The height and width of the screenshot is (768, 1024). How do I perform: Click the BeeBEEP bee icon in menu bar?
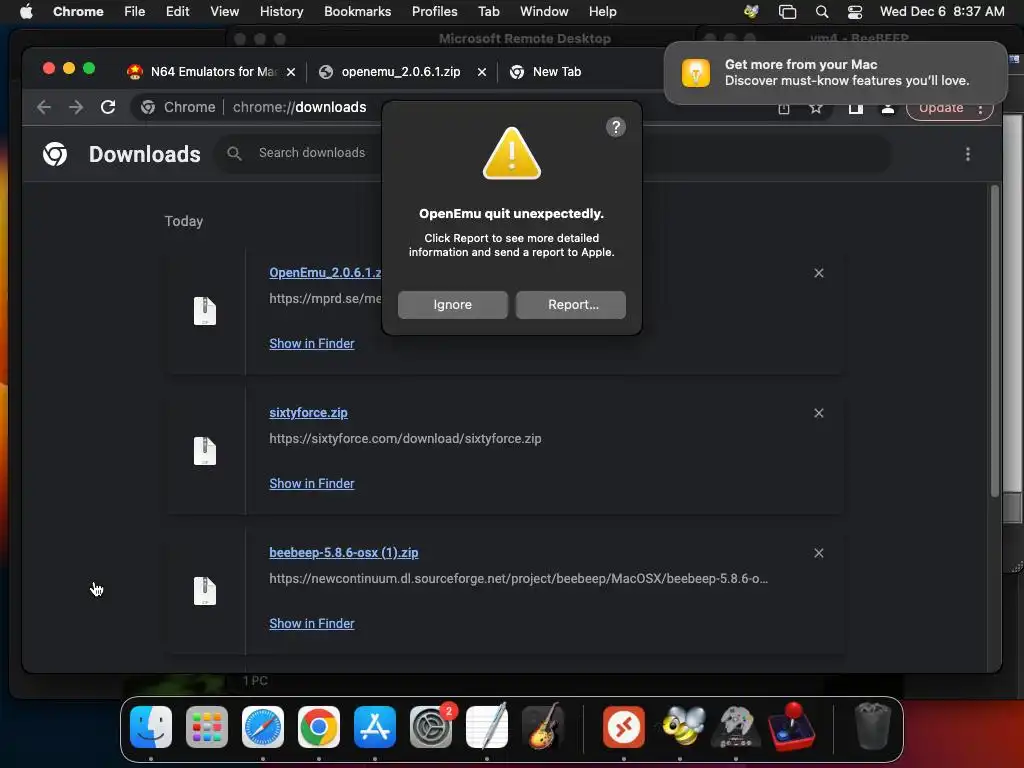751,11
